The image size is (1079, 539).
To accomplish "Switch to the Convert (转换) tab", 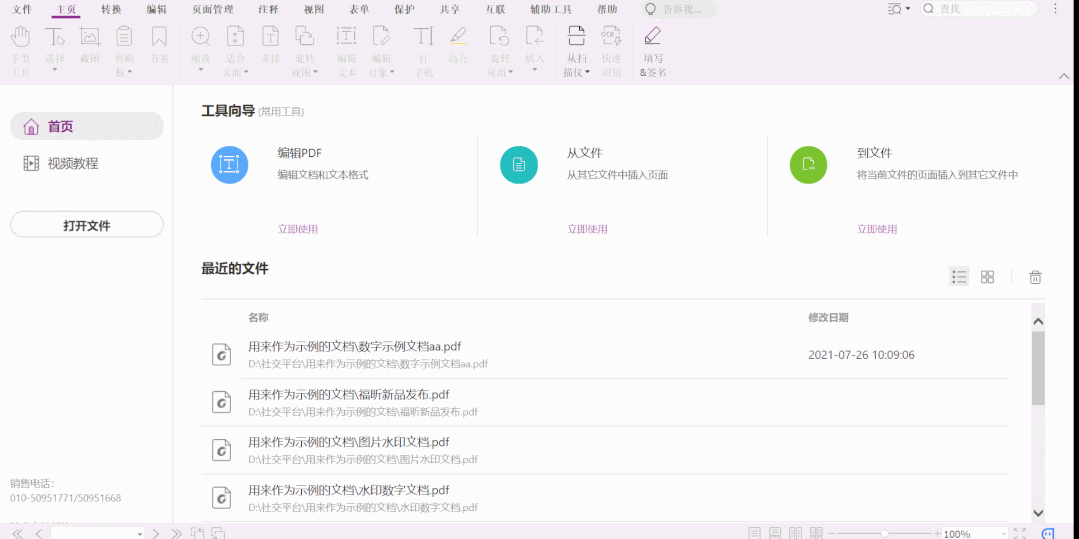I will tap(111, 10).
